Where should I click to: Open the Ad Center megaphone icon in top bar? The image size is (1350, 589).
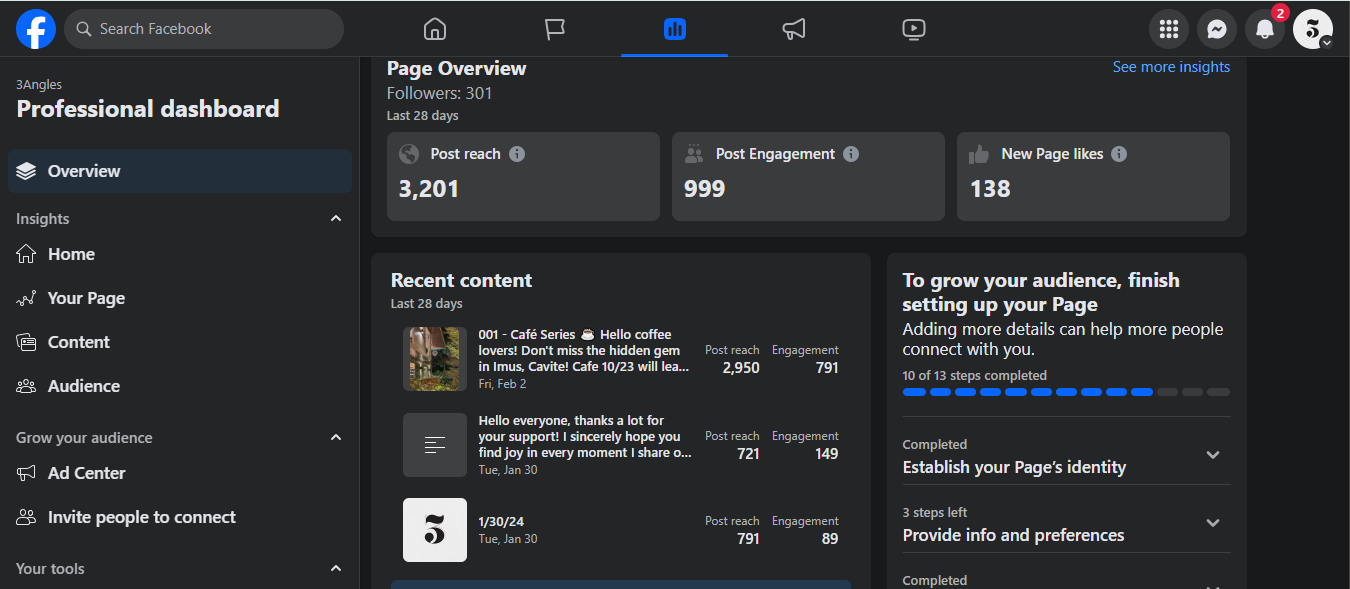click(794, 29)
